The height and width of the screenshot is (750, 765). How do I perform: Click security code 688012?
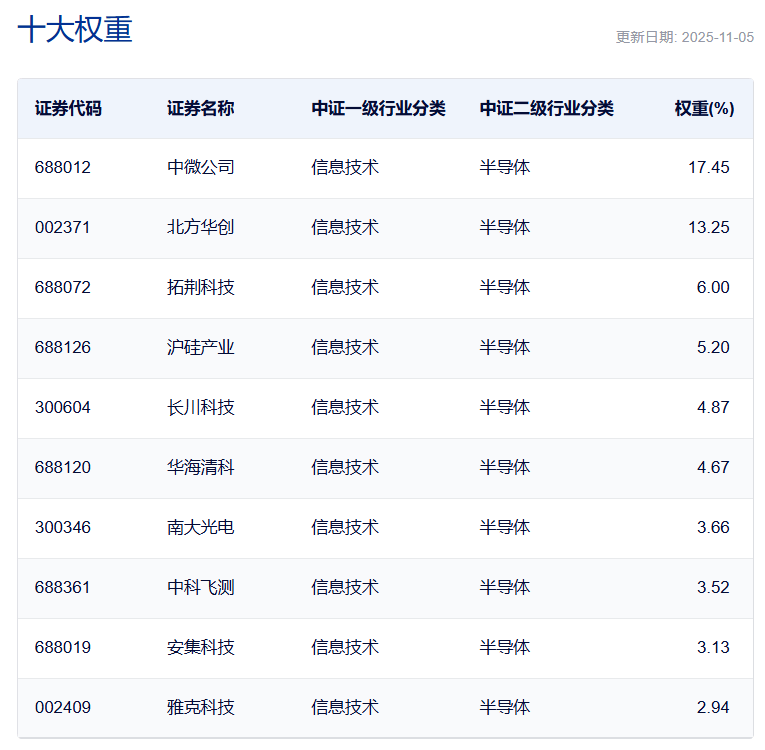(62, 167)
